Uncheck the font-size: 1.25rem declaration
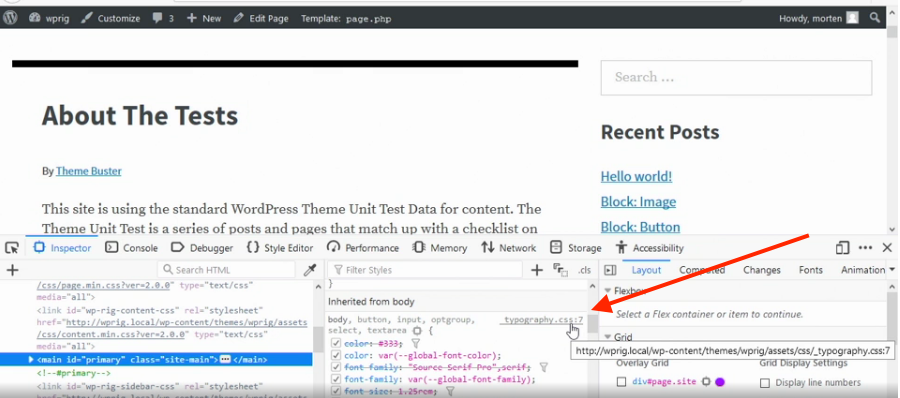 [336, 391]
